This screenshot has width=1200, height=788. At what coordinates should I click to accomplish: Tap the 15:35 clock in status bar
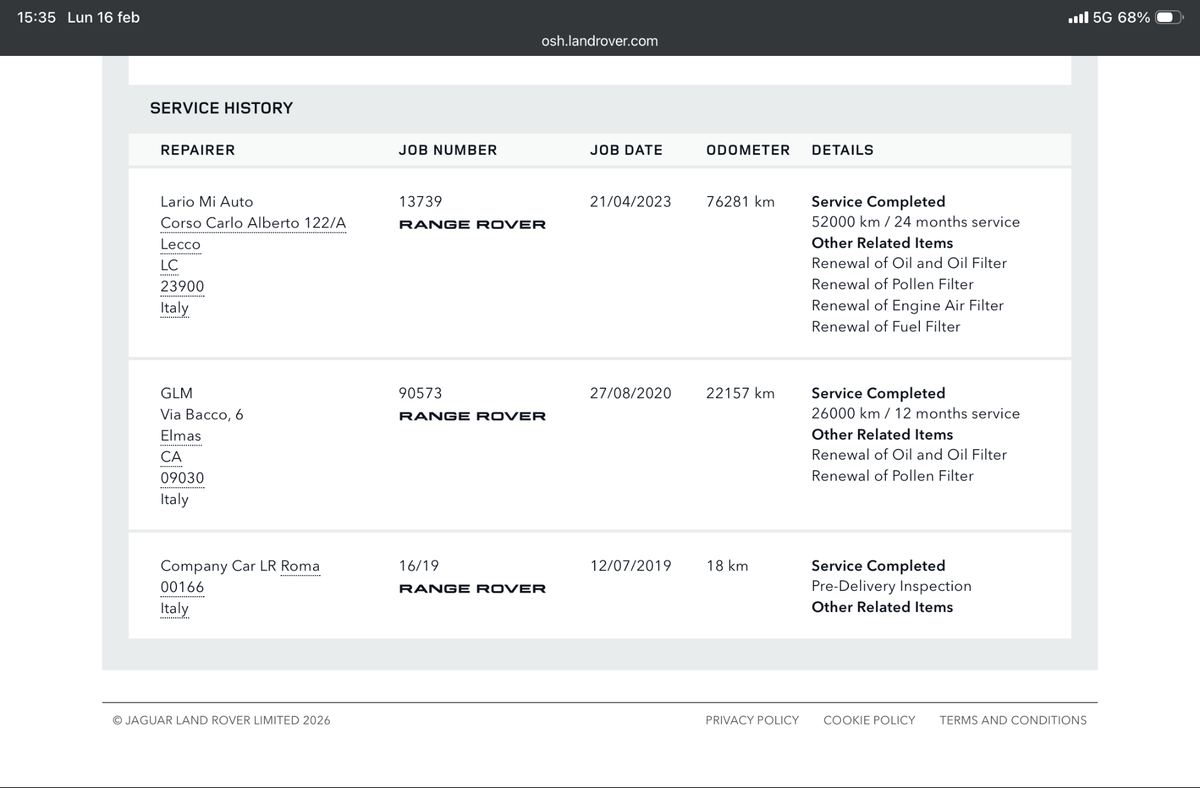37,17
